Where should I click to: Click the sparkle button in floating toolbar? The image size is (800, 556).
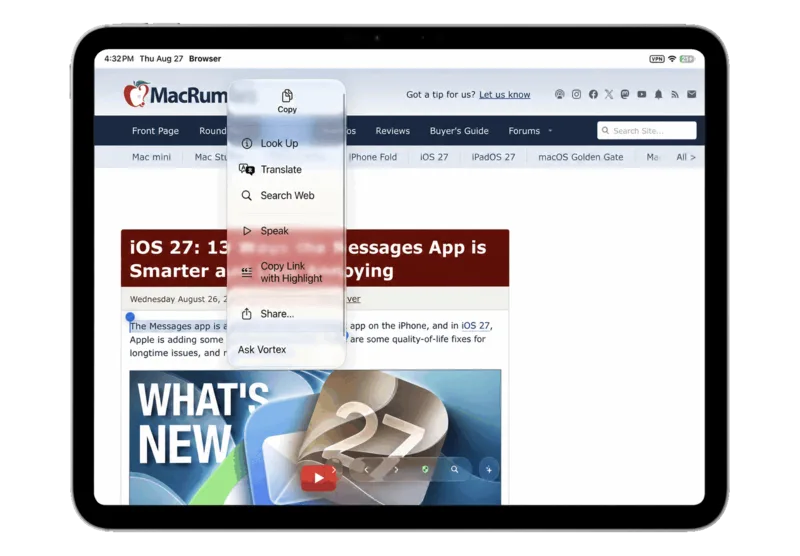point(489,469)
